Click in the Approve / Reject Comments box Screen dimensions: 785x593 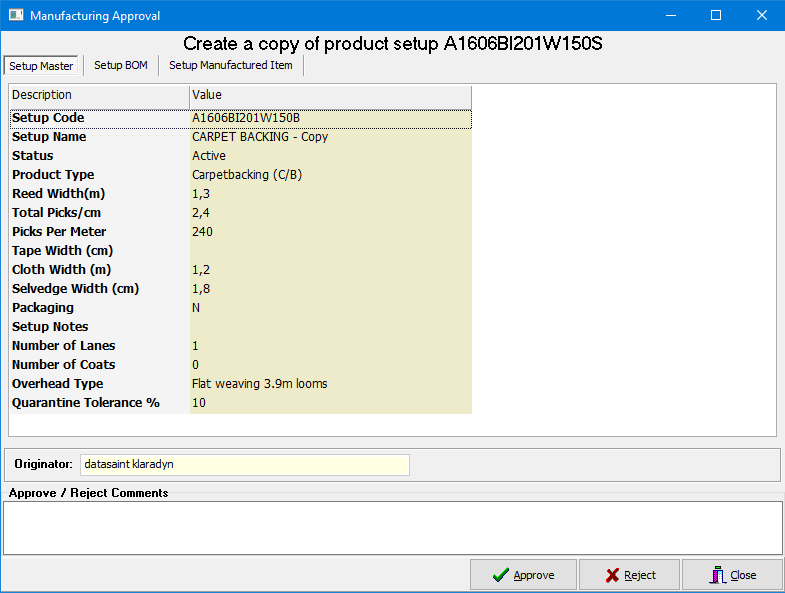[x=392, y=528]
